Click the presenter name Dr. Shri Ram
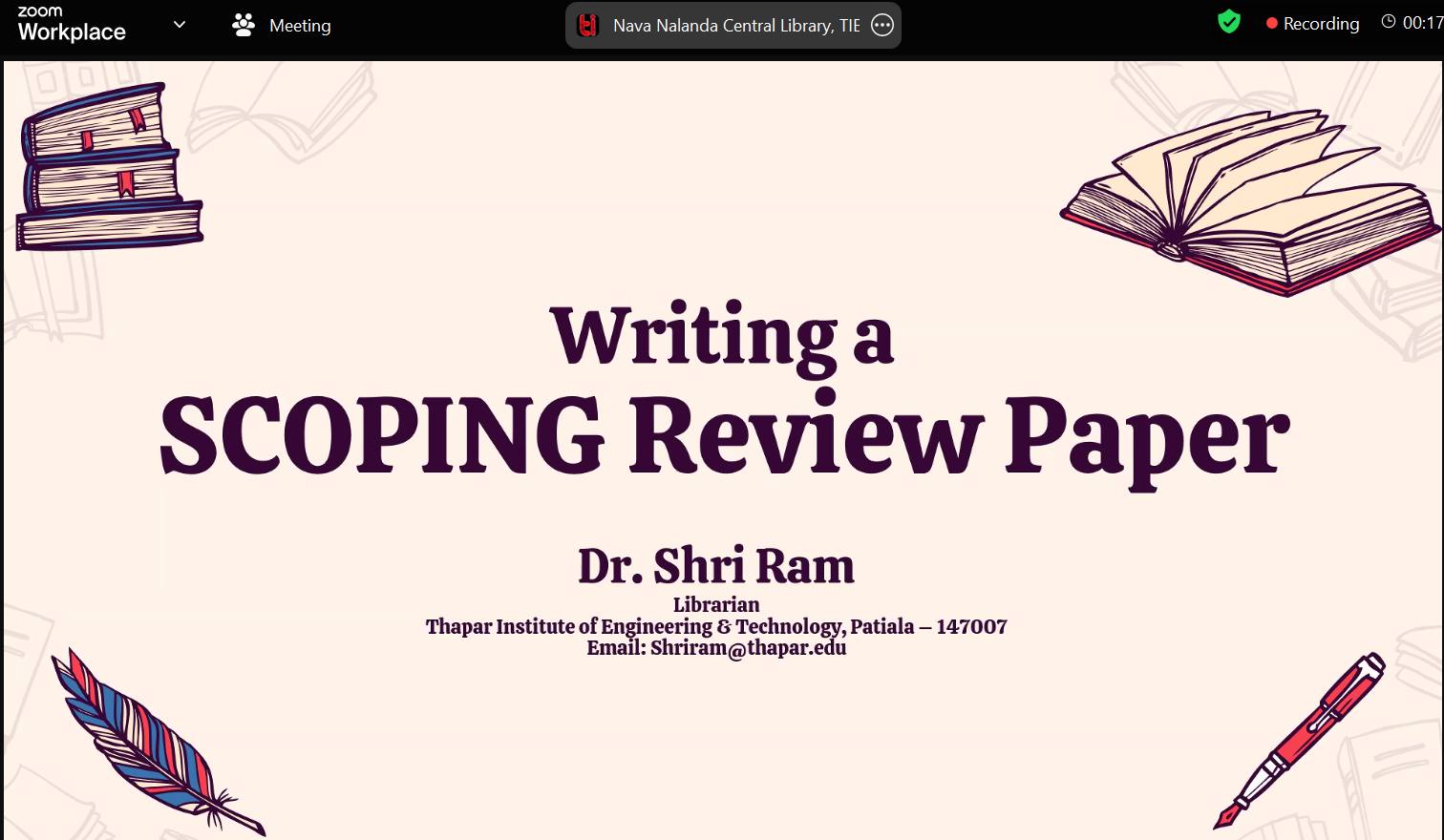 [715, 566]
